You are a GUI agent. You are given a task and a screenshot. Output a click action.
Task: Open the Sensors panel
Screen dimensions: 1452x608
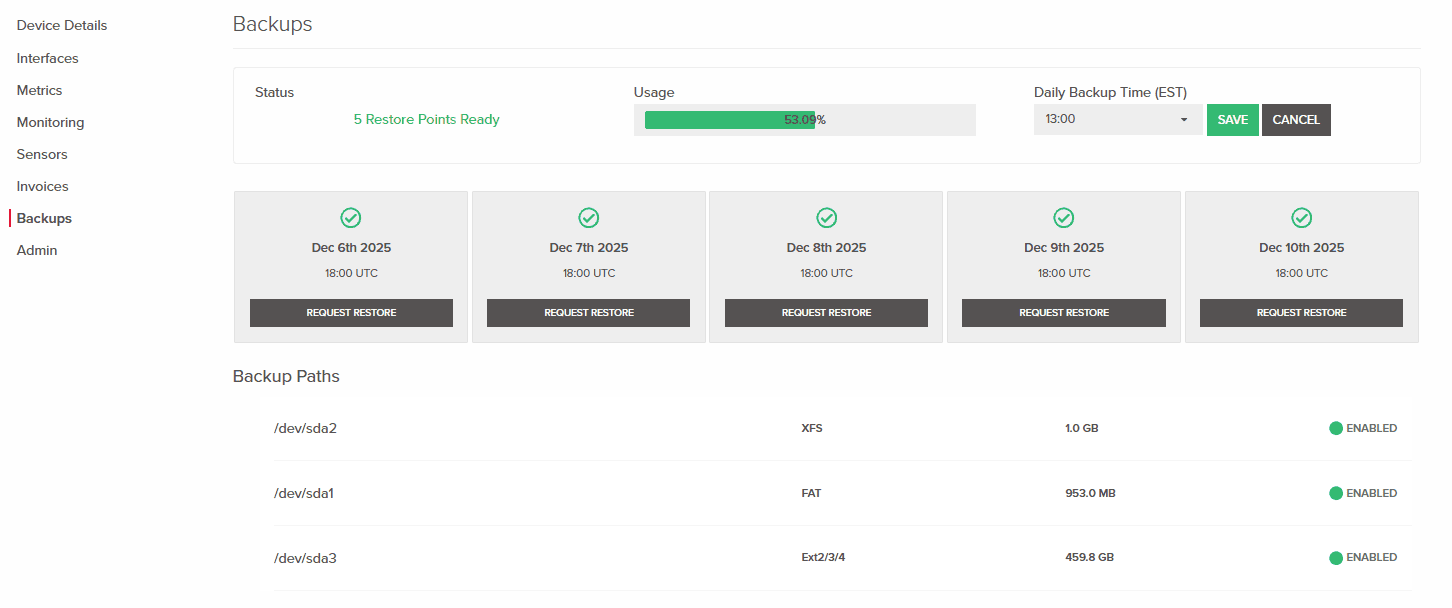(x=41, y=154)
